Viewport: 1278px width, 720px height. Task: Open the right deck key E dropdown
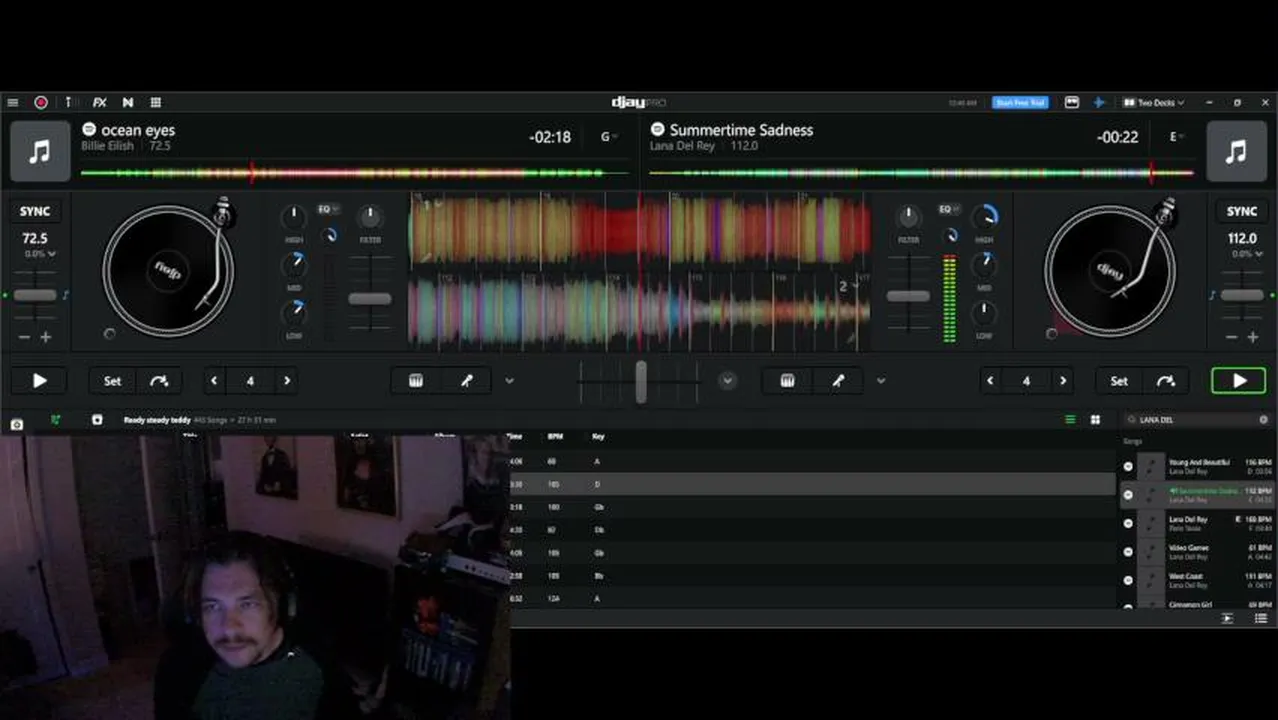(x=1176, y=137)
